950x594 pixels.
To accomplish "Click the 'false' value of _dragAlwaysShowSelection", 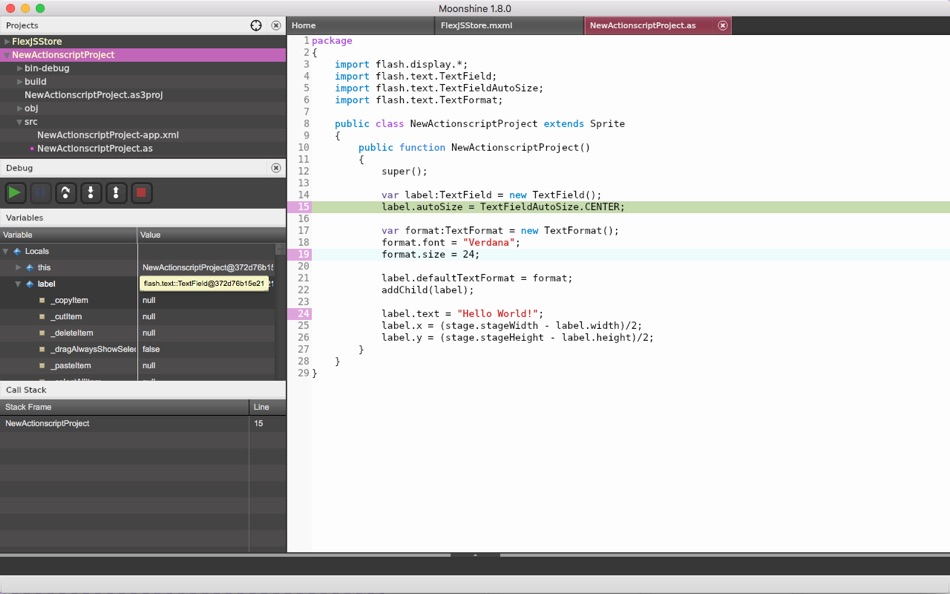I will click(x=151, y=349).
